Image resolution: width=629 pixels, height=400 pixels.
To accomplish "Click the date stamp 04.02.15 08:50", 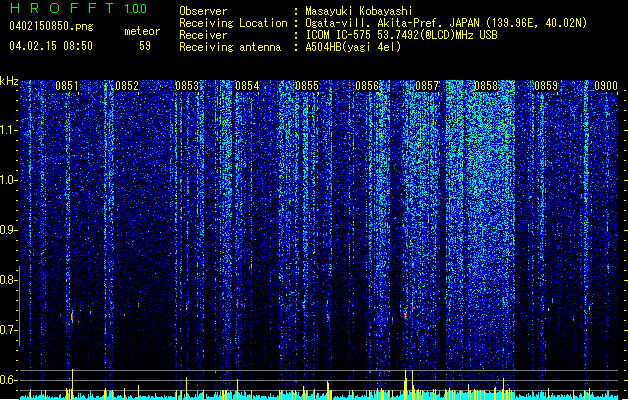I will [x=51, y=46].
